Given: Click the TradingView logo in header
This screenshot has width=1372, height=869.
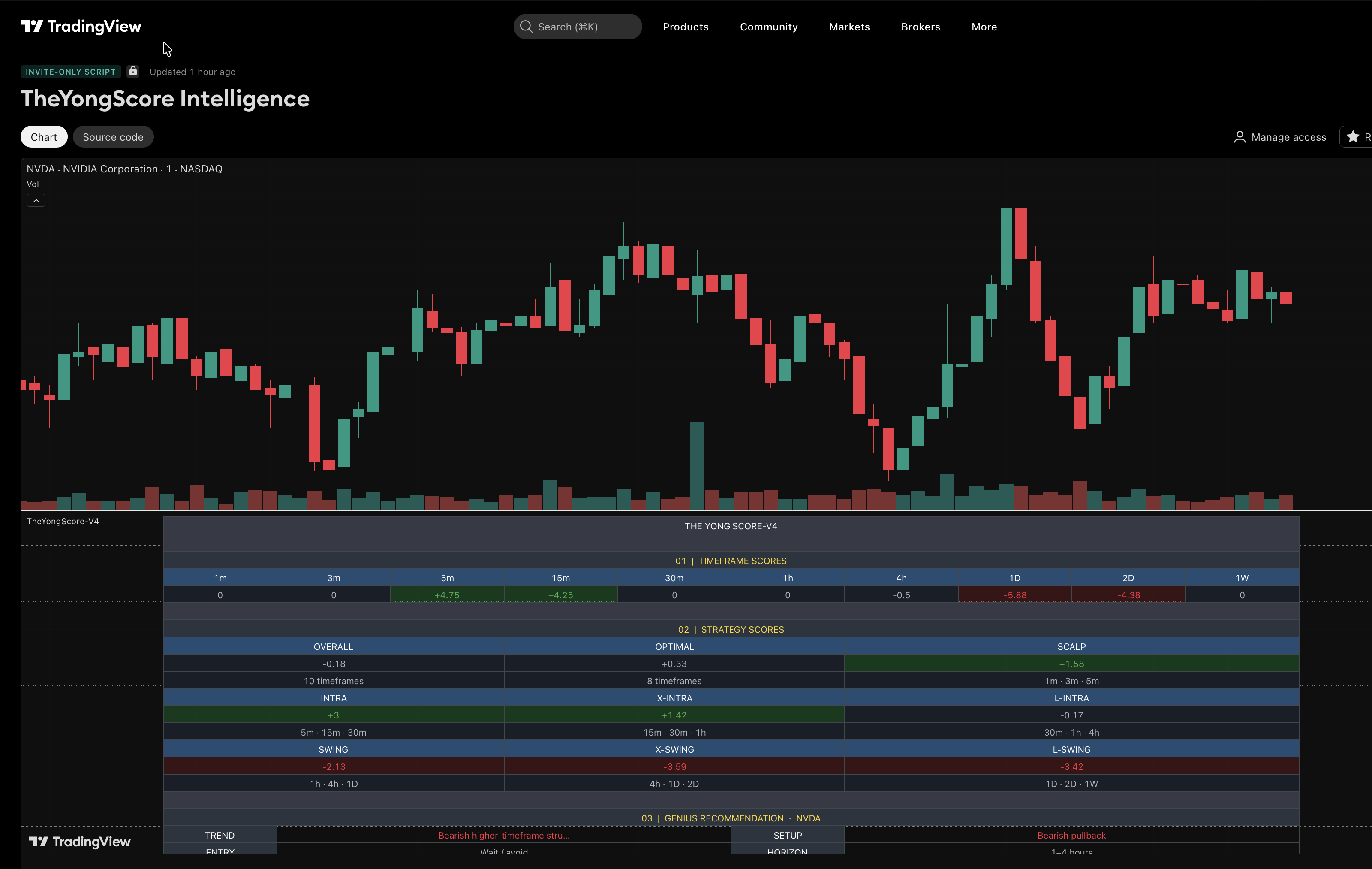Looking at the screenshot, I should (81, 26).
